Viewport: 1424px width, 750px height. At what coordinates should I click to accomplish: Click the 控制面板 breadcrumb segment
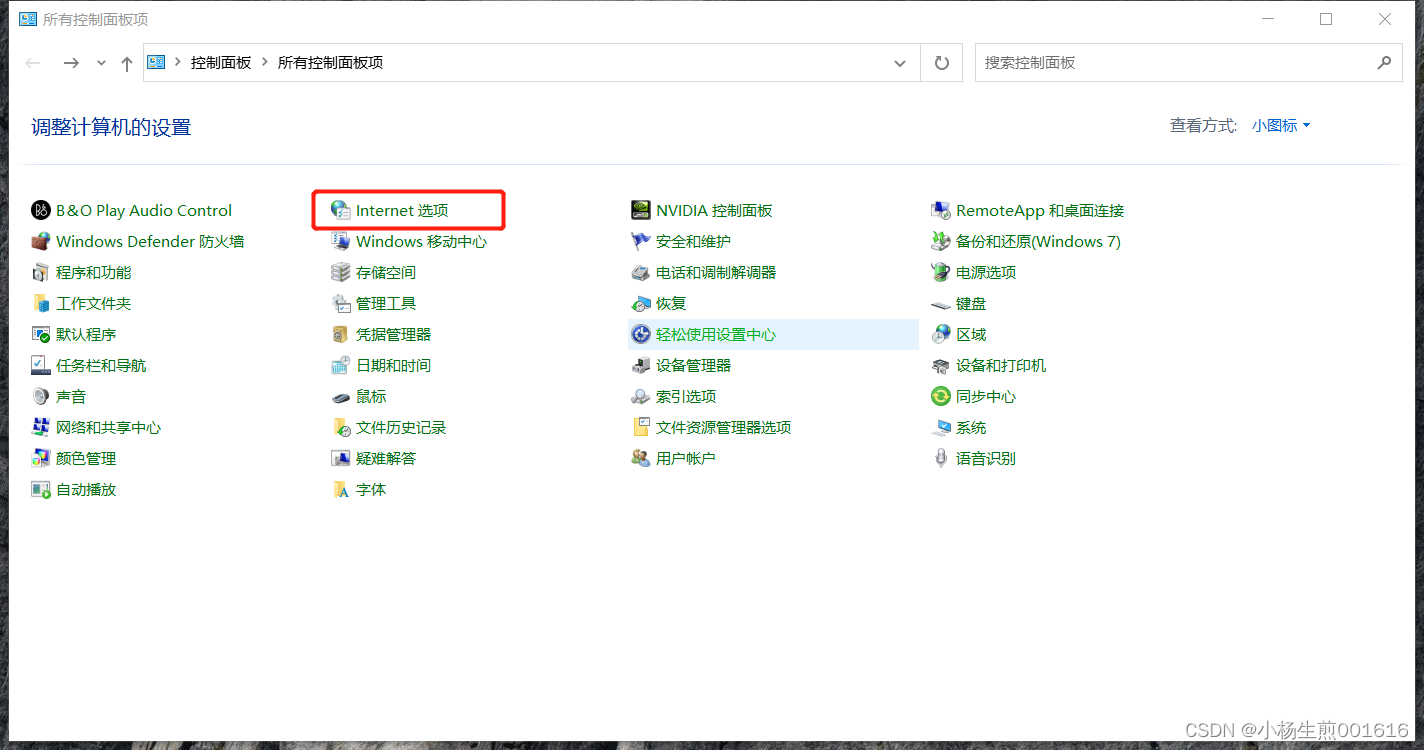[221, 62]
